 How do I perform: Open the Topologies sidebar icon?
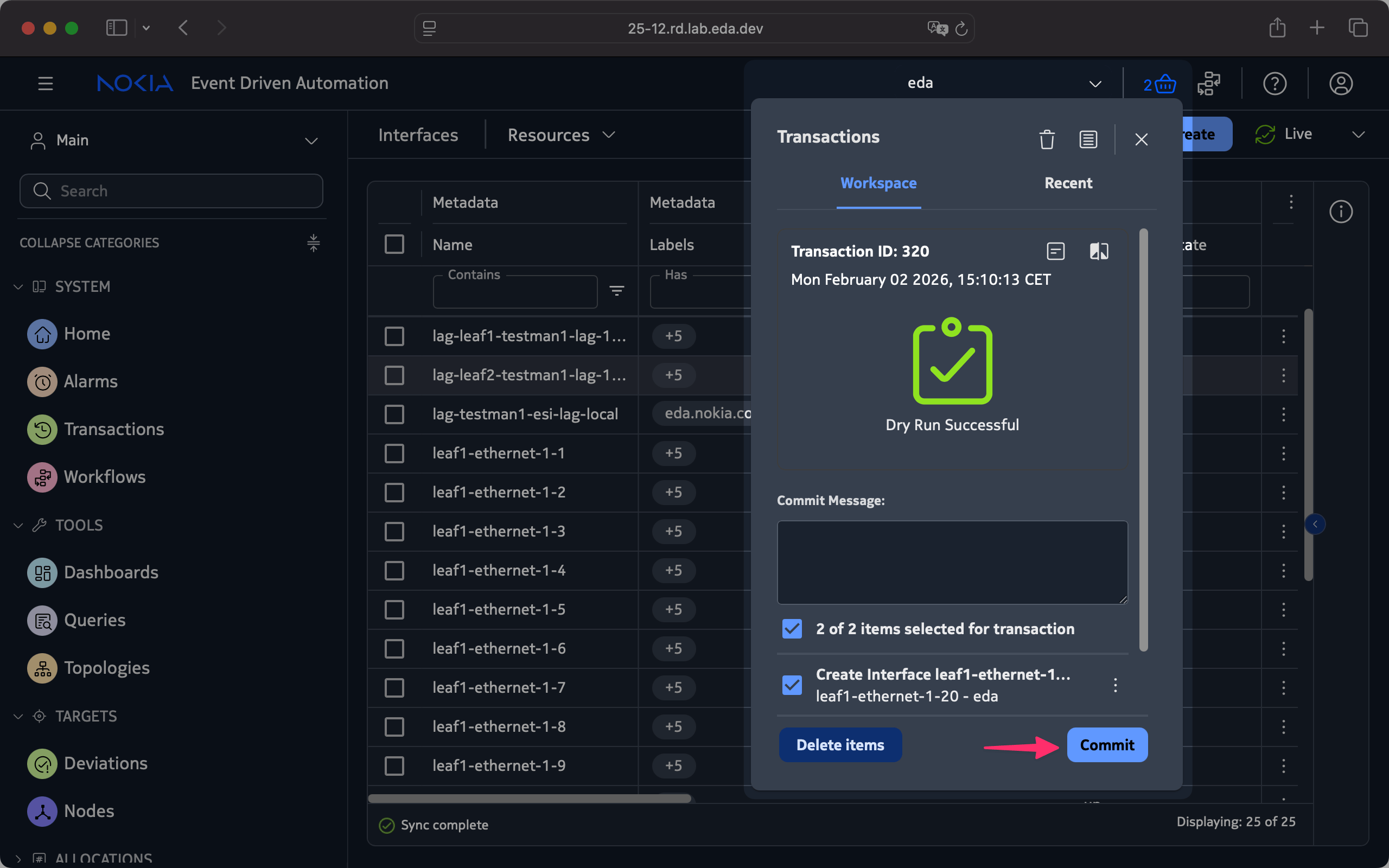click(42, 668)
